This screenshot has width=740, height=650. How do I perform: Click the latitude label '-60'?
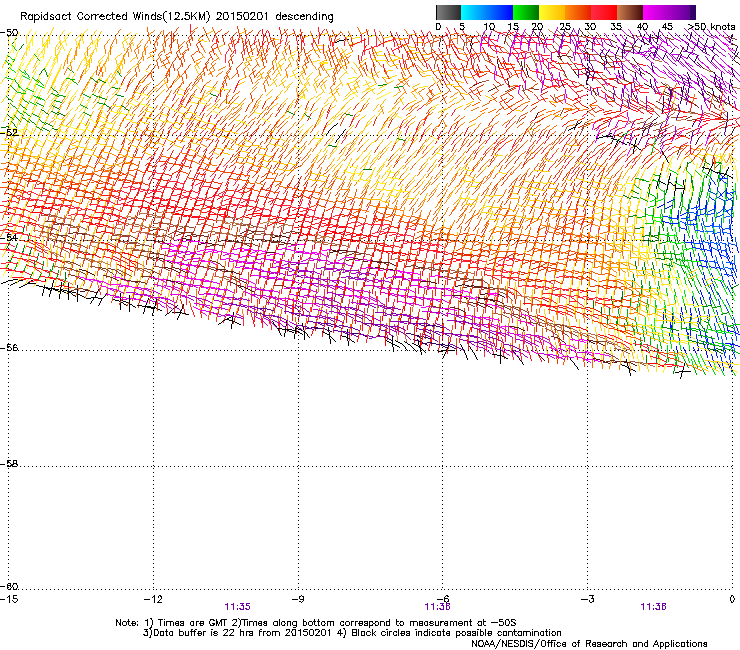[x=9, y=587]
